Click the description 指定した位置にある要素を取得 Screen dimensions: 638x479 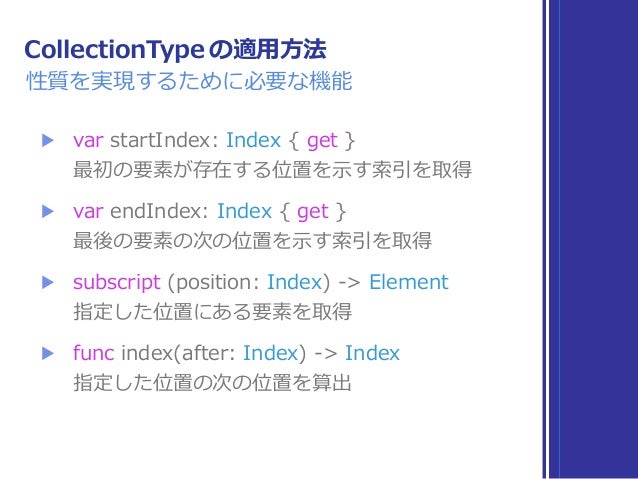(212, 311)
